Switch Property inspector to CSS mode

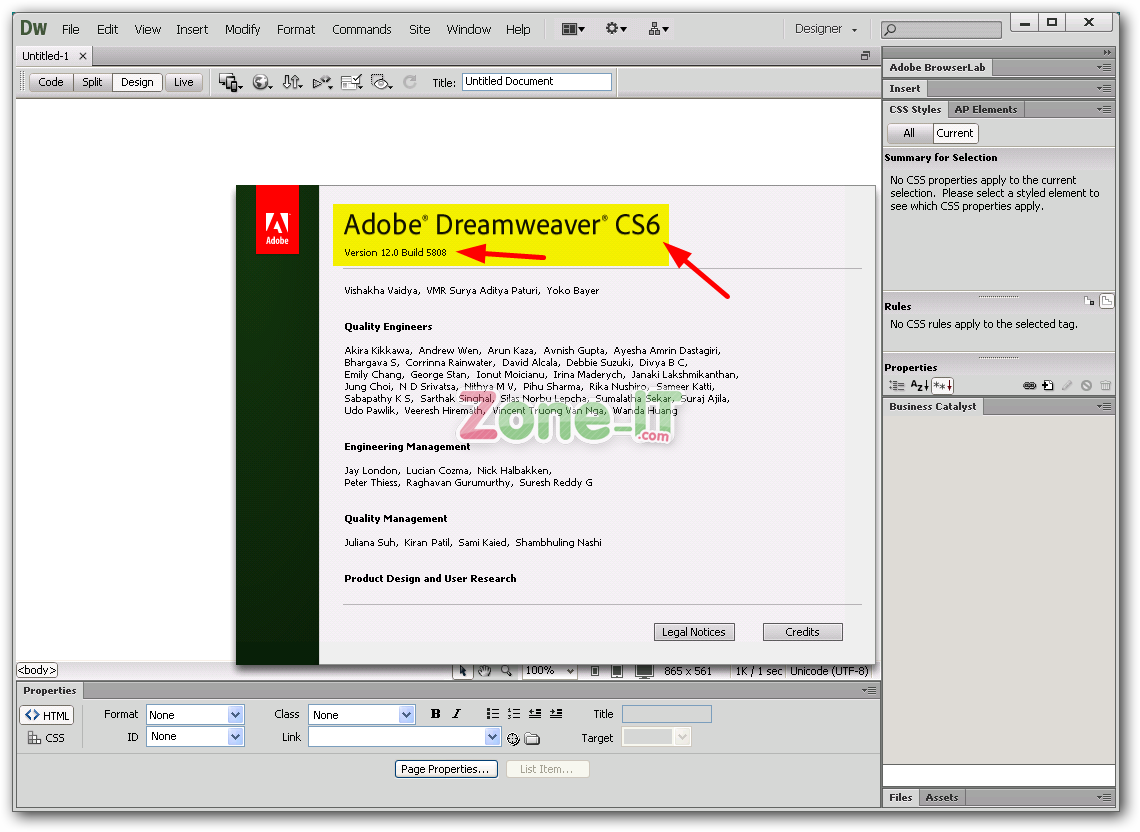pyautogui.click(x=47, y=737)
